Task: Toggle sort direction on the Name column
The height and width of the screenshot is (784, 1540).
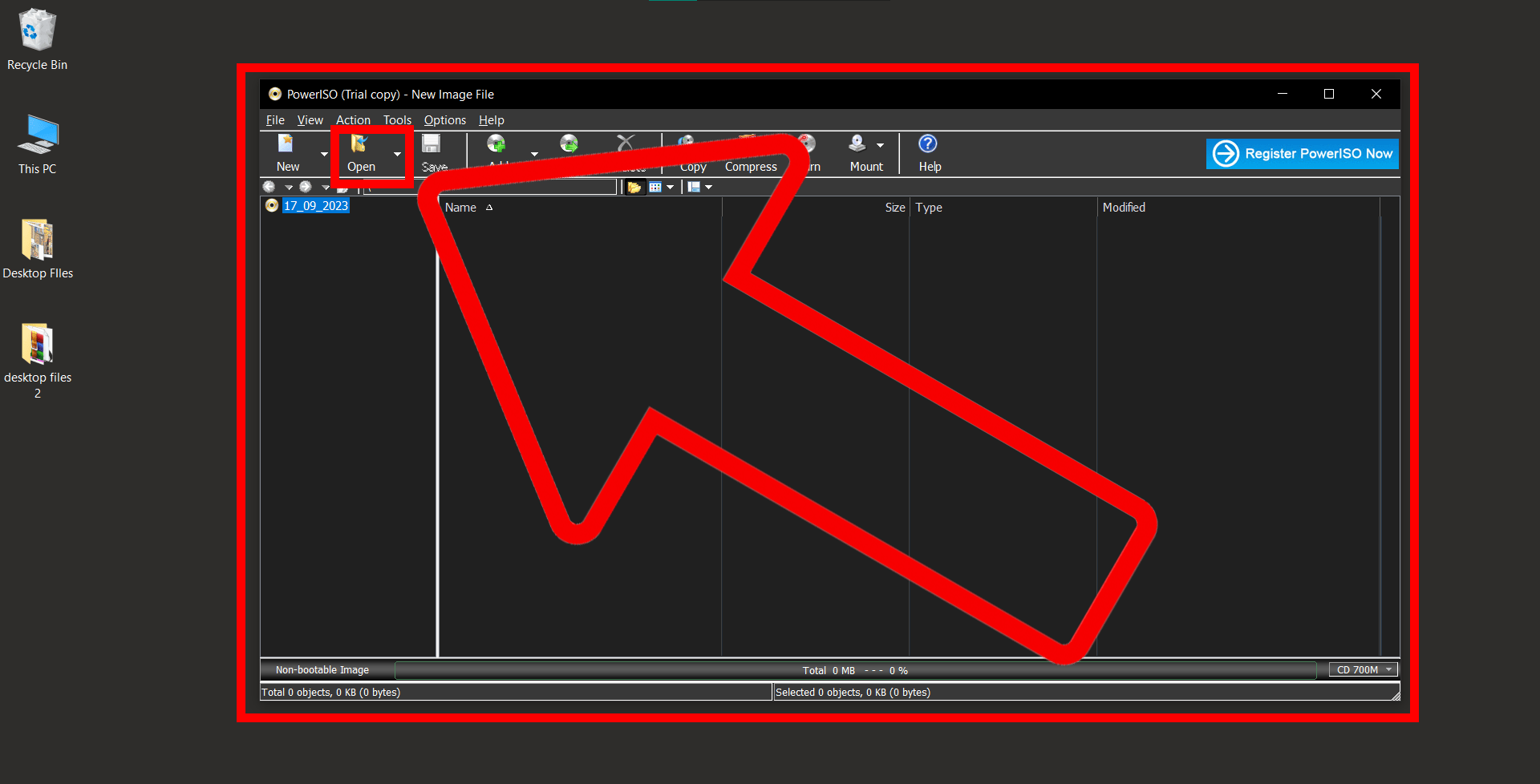Action: 460,207
